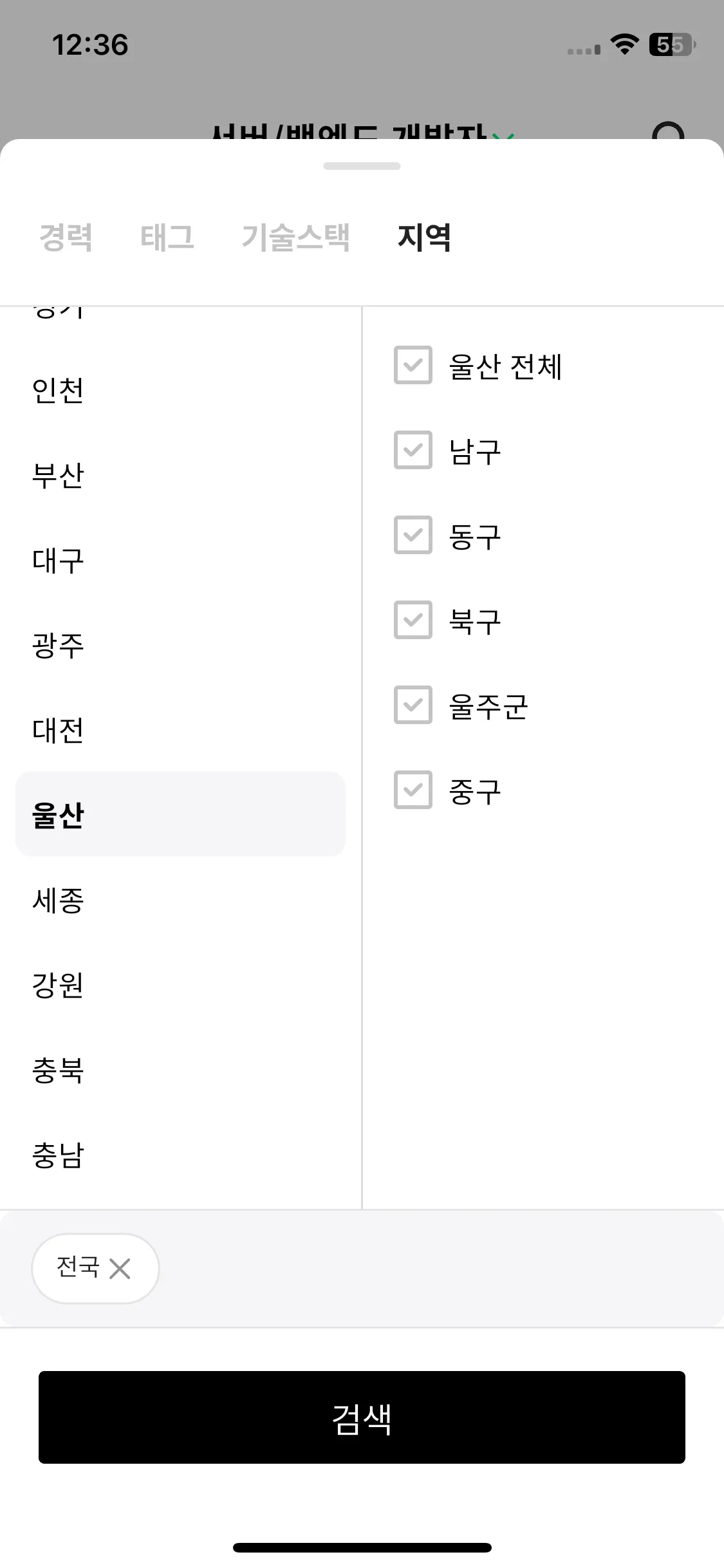Switch to the 태그 tab
Screen dimensions: 724x1568
click(167, 237)
